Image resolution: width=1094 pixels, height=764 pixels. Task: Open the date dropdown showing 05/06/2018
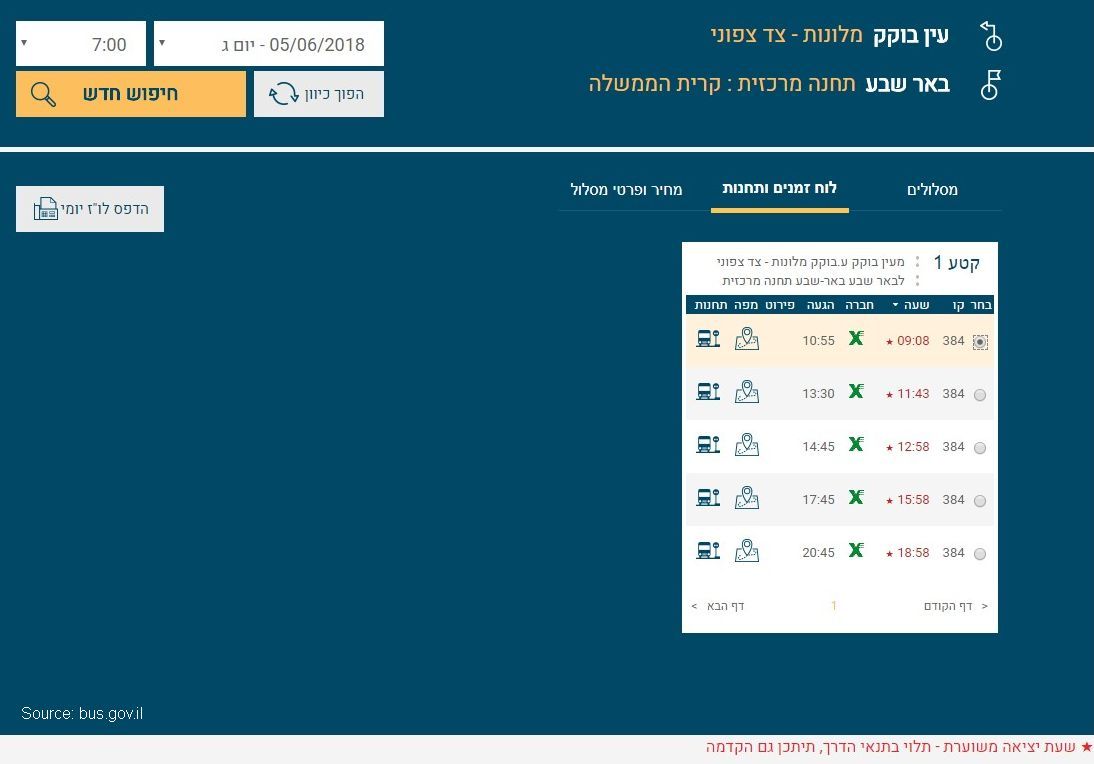coord(269,43)
